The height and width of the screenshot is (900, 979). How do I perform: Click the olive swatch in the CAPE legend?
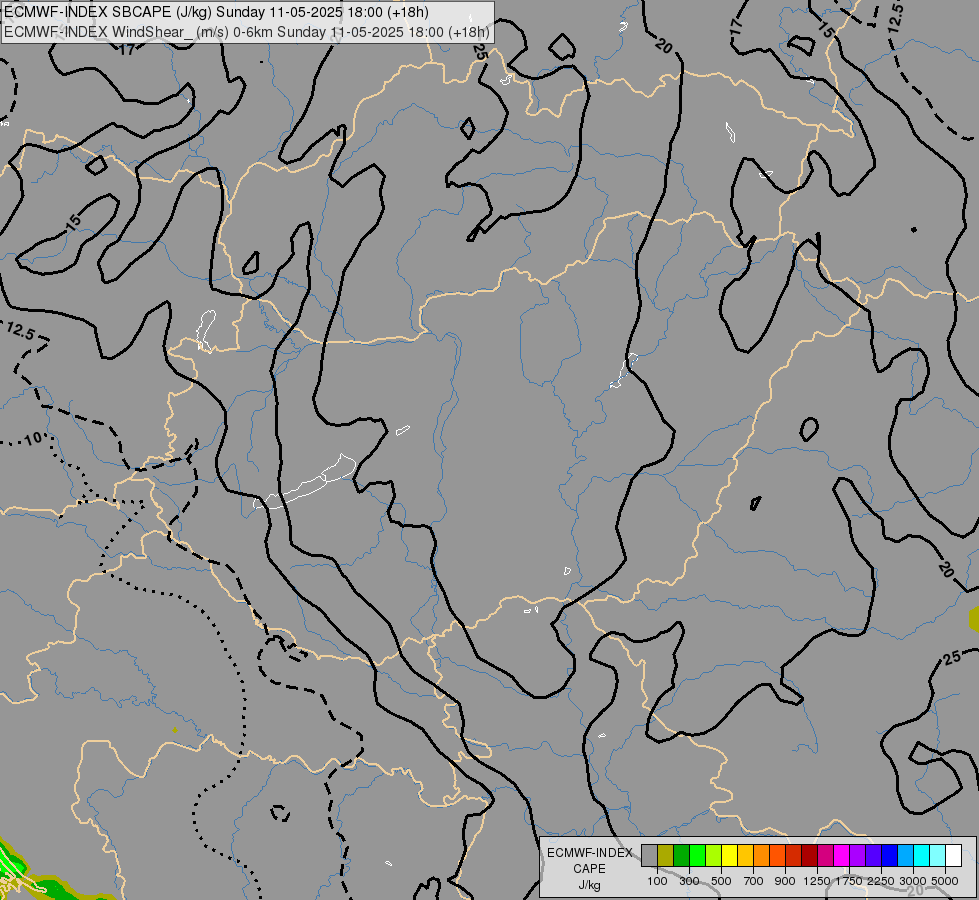pos(666,855)
